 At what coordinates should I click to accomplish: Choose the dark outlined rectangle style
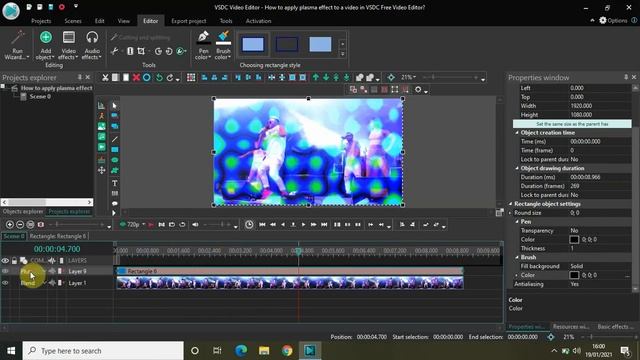(287, 44)
